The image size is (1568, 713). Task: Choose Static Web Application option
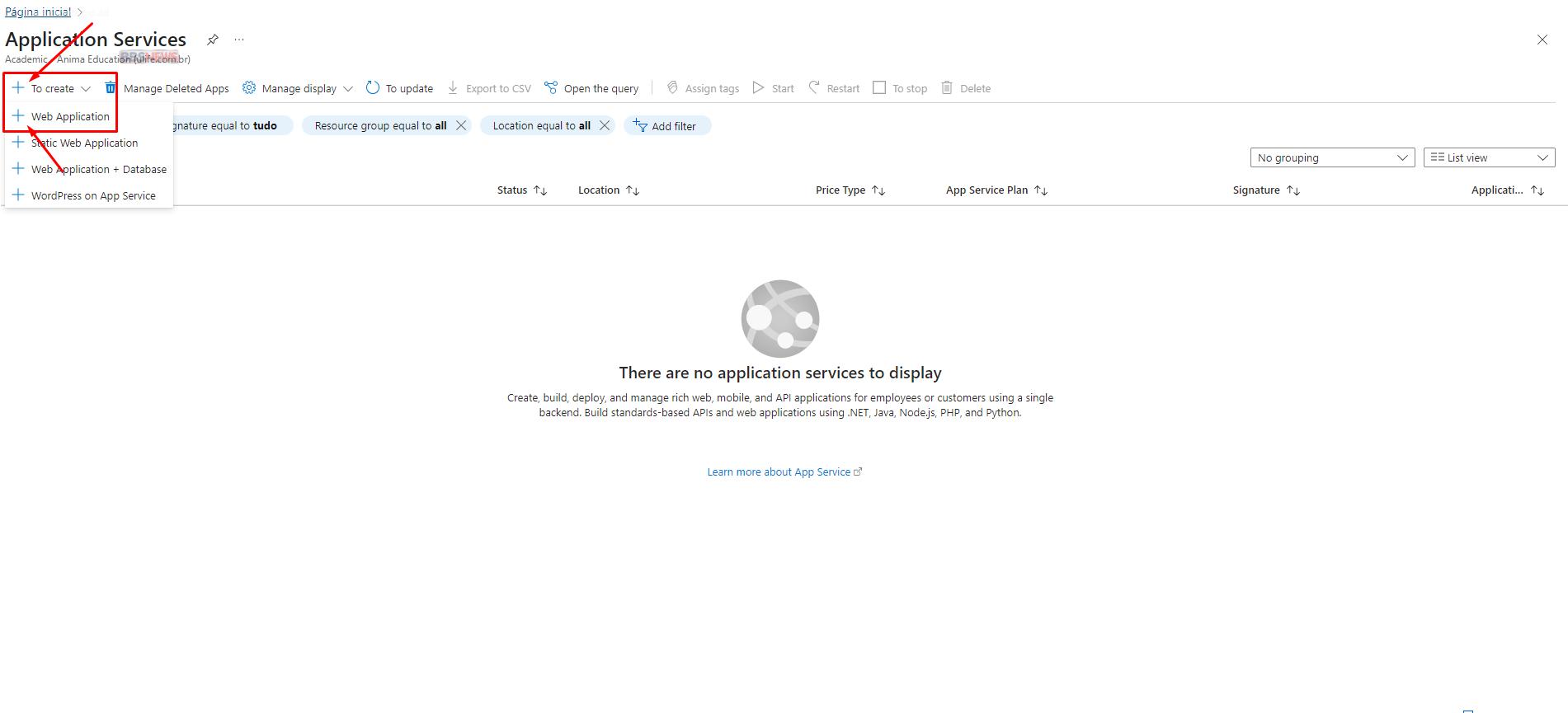84,143
